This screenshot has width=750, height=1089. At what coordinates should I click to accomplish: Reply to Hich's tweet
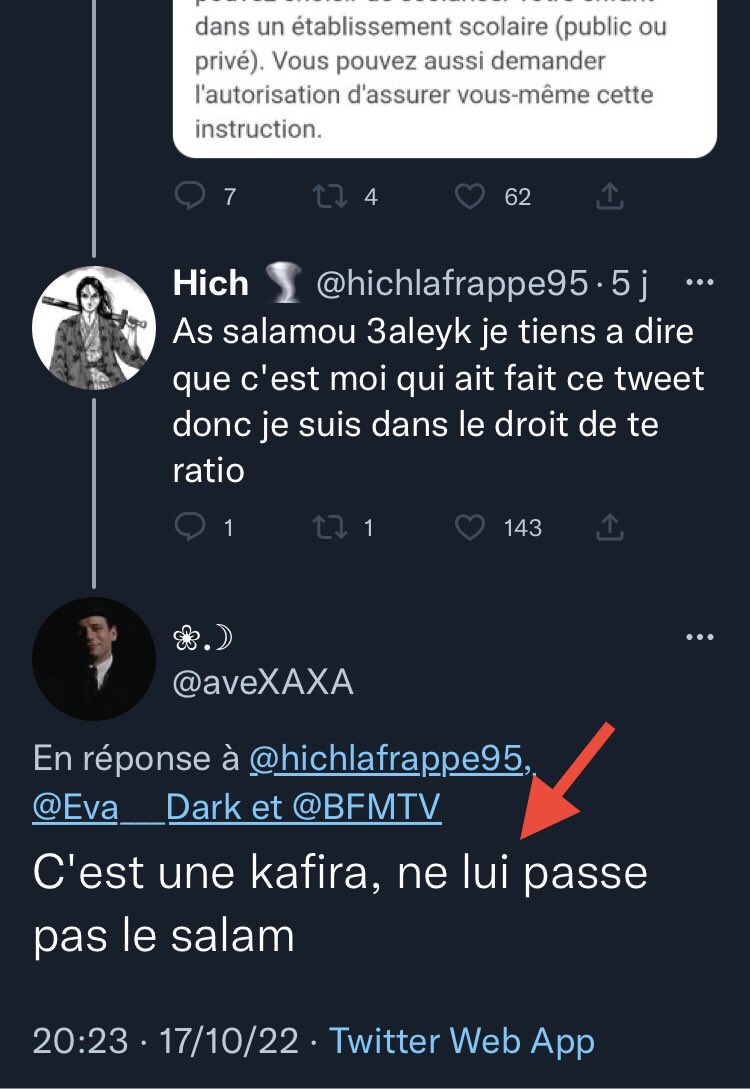pos(190,527)
